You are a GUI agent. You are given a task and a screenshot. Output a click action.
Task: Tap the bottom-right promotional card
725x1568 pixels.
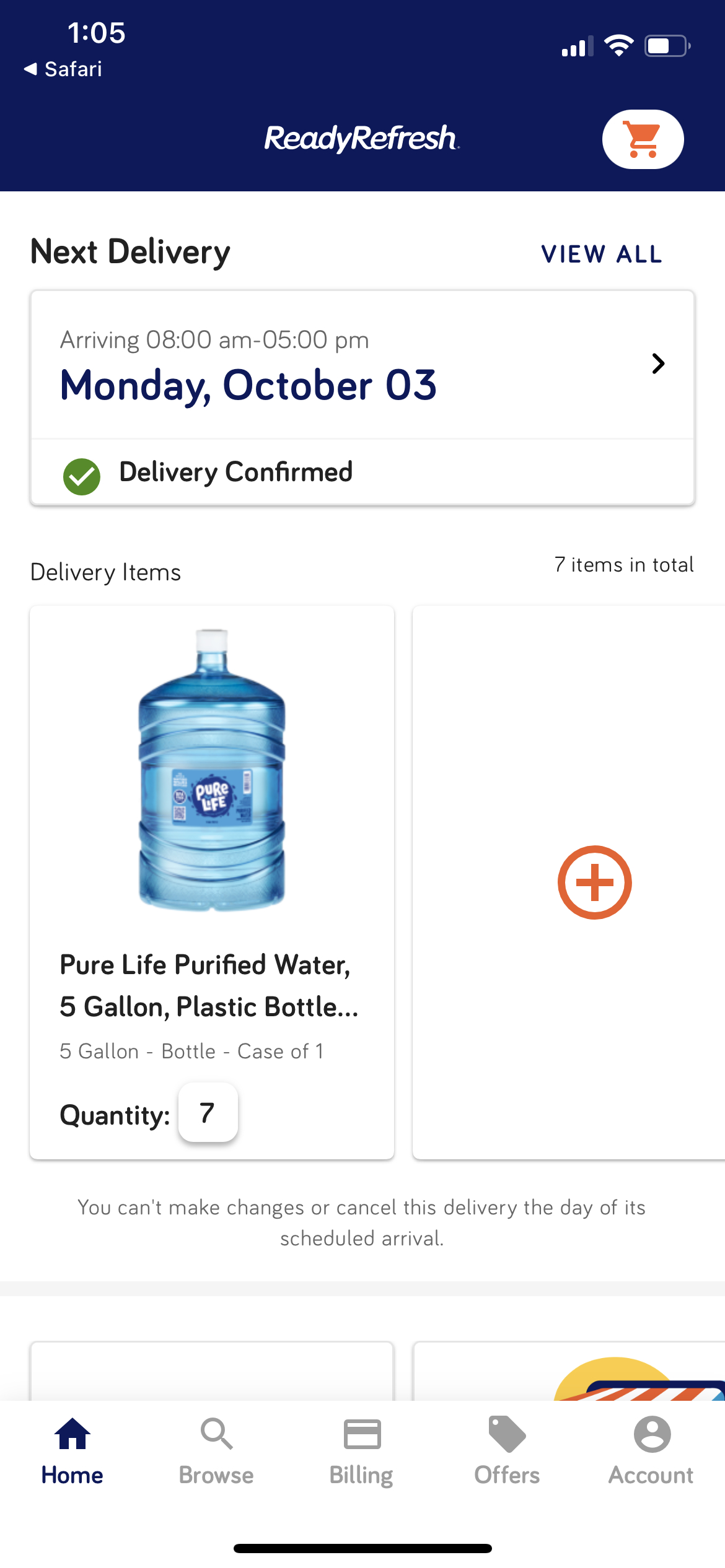(x=569, y=1372)
